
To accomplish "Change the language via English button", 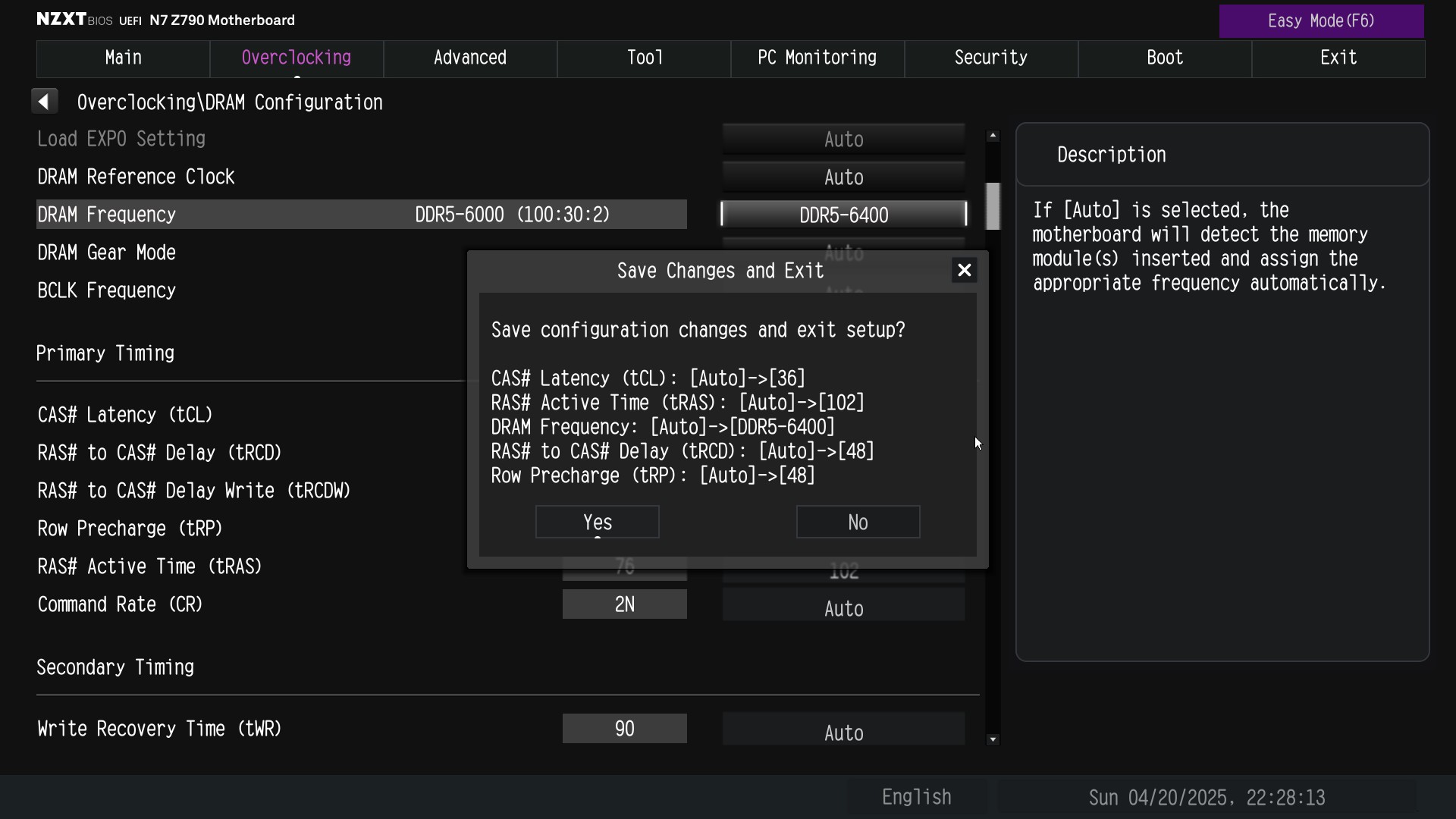I will [917, 797].
